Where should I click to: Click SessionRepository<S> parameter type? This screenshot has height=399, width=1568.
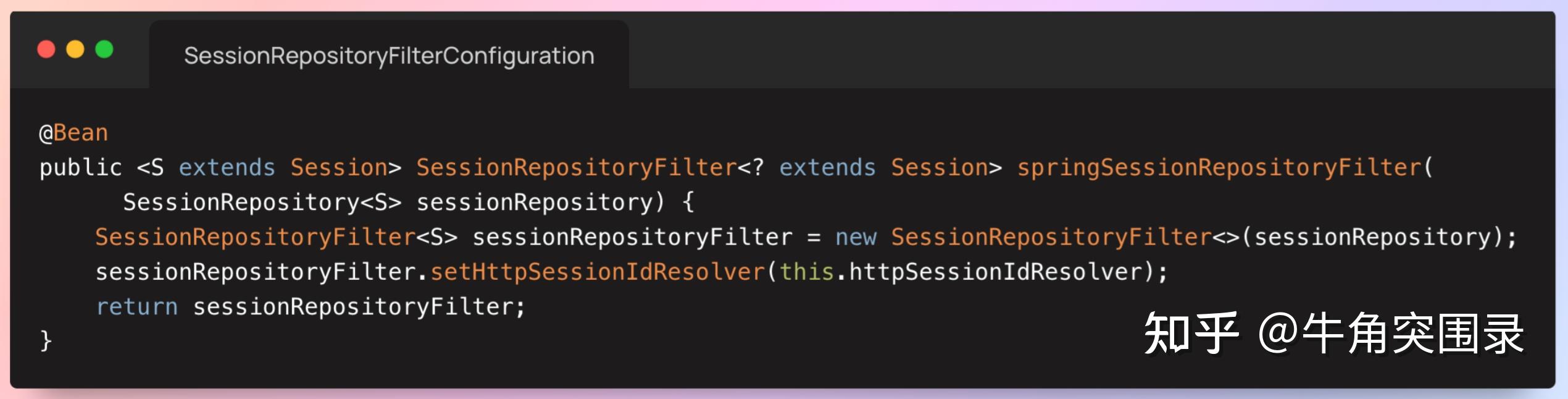(262, 202)
